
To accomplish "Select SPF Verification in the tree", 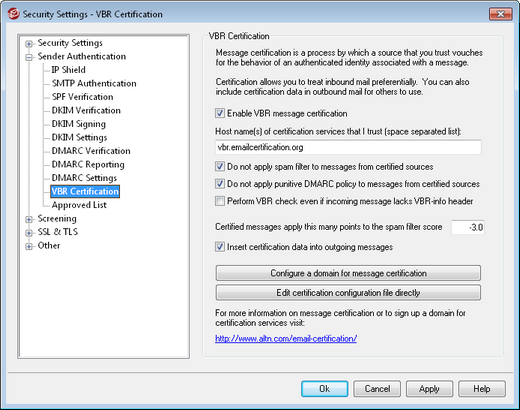I will (x=82, y=97).
